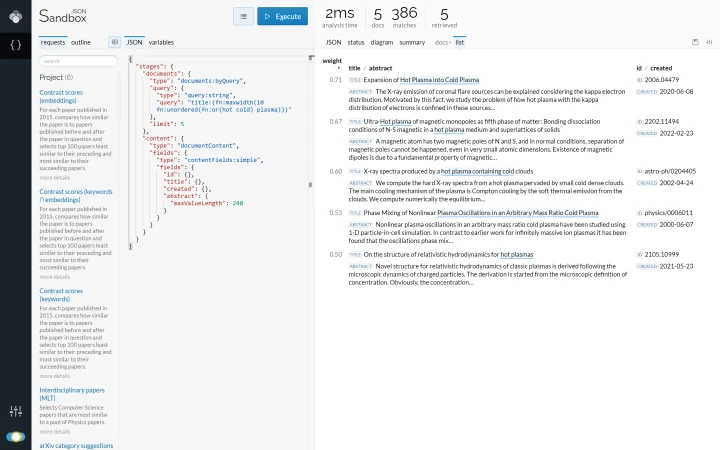Open the JSON sandbox braces icon
This screenshot has width=720, height=450.
tap(16, 45)
